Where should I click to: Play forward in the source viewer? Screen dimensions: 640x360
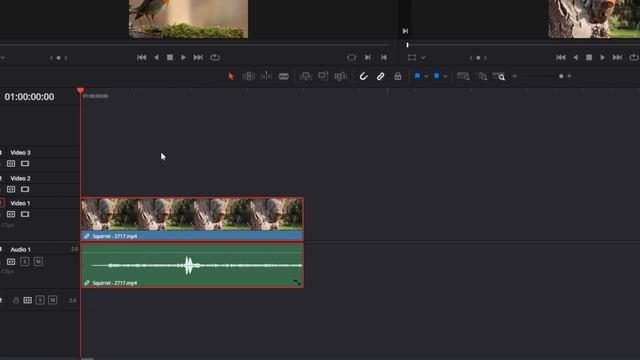(x=183, y=58)
